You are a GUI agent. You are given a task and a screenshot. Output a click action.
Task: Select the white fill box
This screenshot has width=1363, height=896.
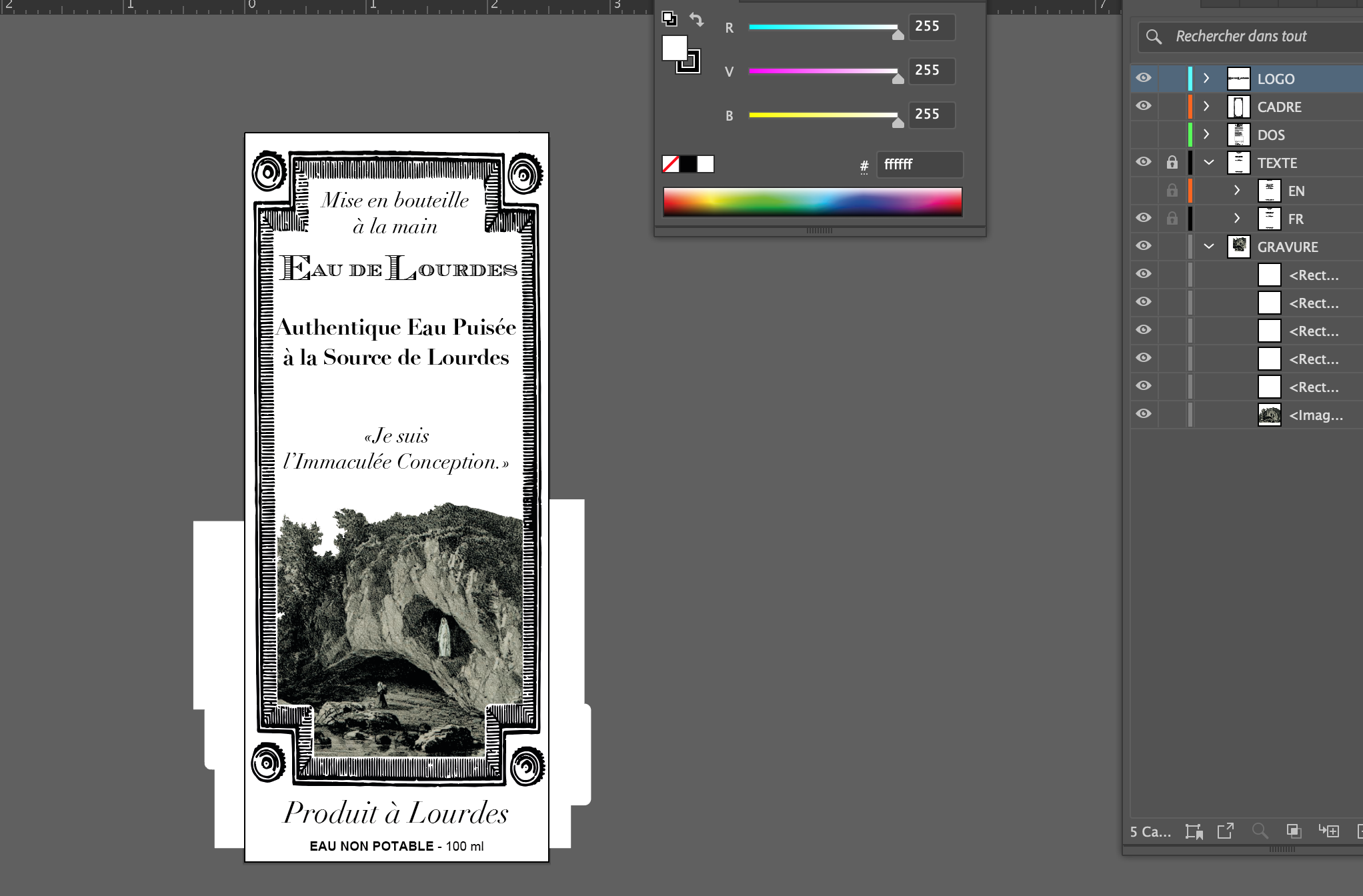(x=674, y=48)
